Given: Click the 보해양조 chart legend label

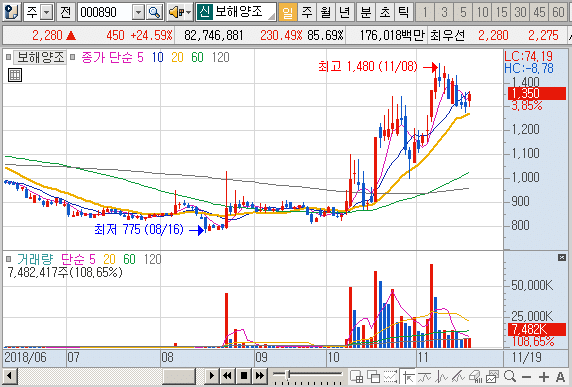Looking at the screenshot, I should click(x=40, y=57).
